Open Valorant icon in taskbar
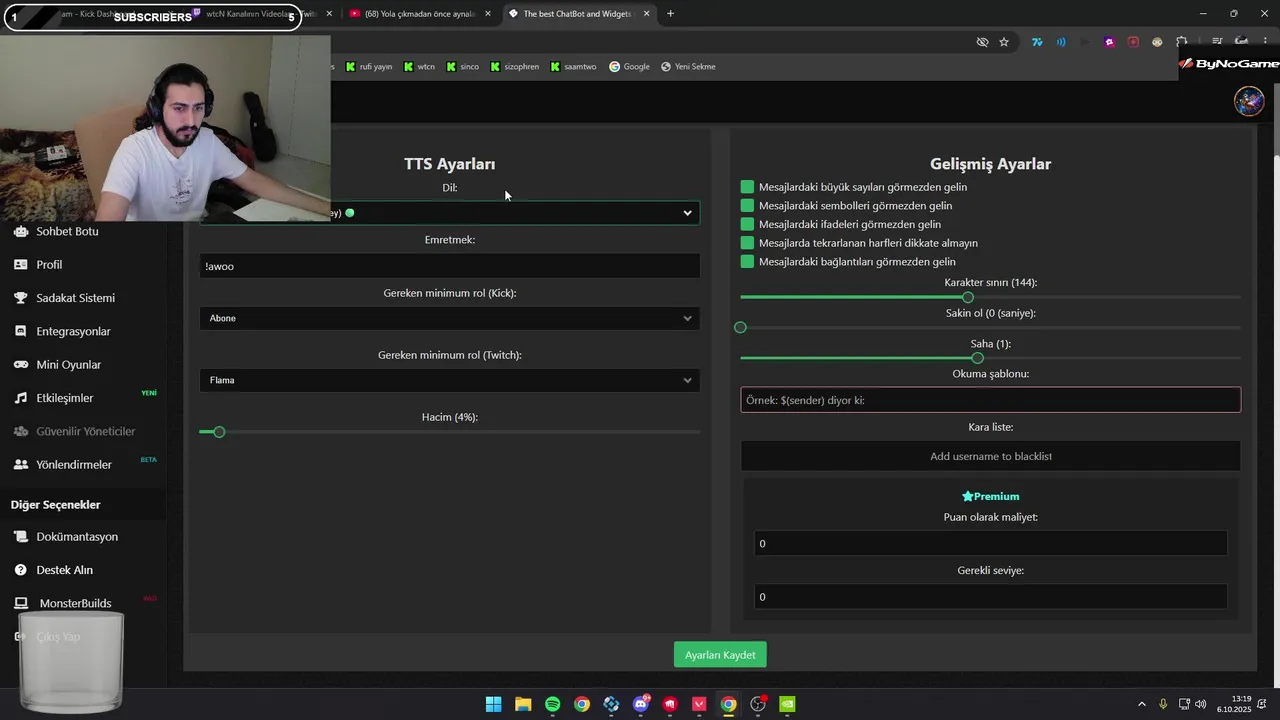The width and height of the screenshot is (1280, 720). [699, 704]
